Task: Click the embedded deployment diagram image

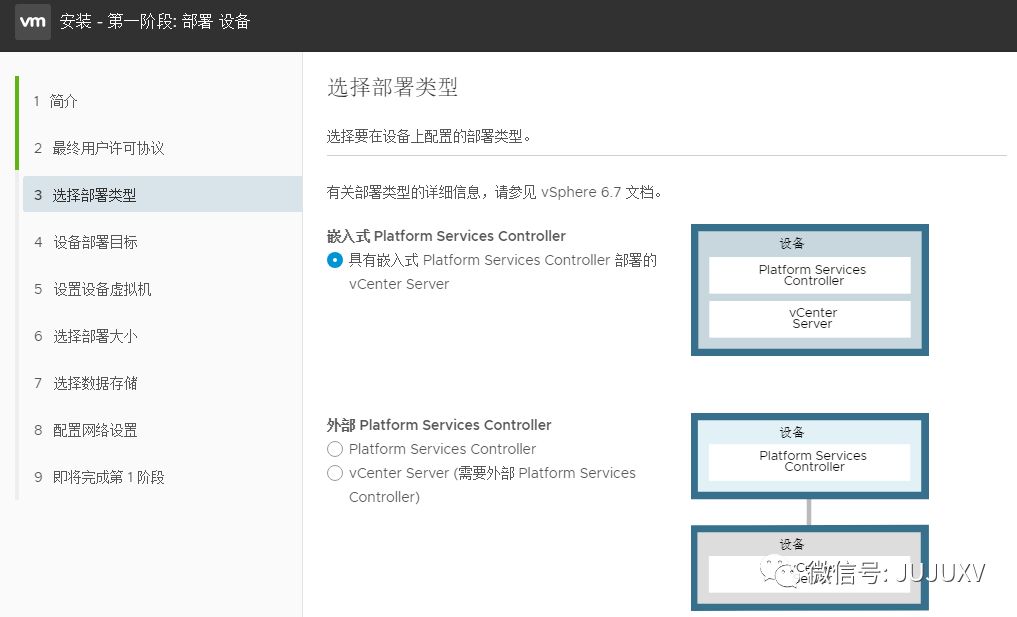Action: pos(809,289)
